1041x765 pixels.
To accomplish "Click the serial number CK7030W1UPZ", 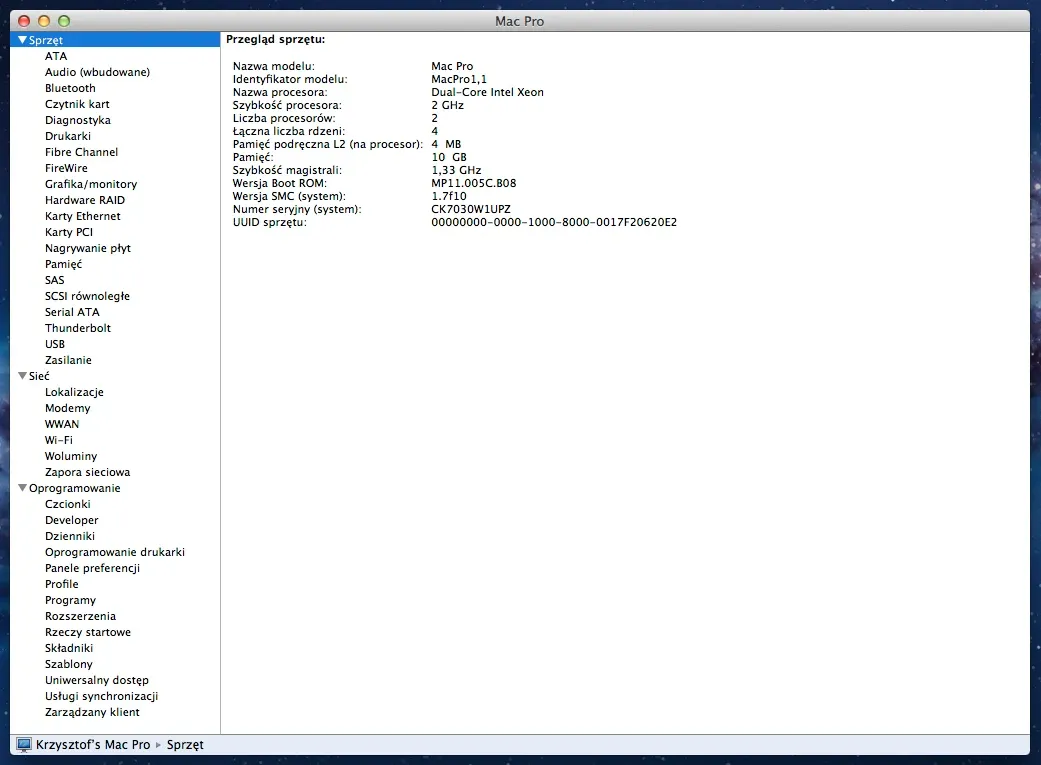I will coord(471,209).
